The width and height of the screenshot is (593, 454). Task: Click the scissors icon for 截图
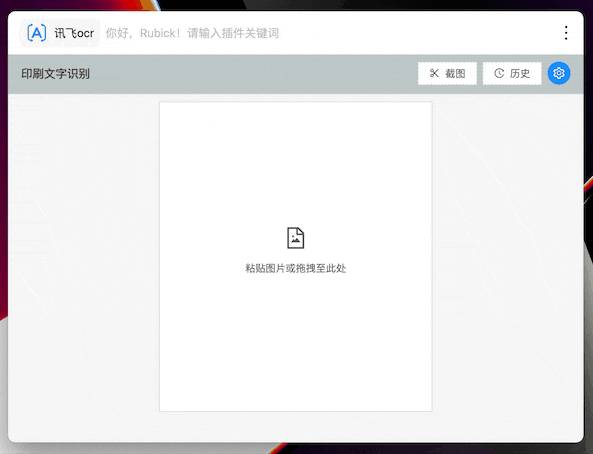pyautogui.click(x=434, y=73)
